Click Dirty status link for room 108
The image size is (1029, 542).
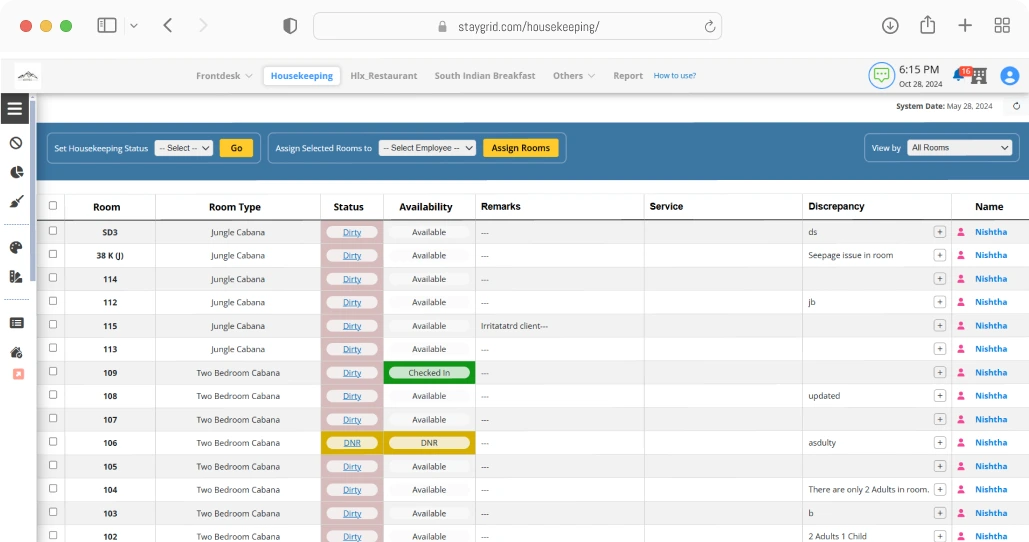tap(352, 396)
